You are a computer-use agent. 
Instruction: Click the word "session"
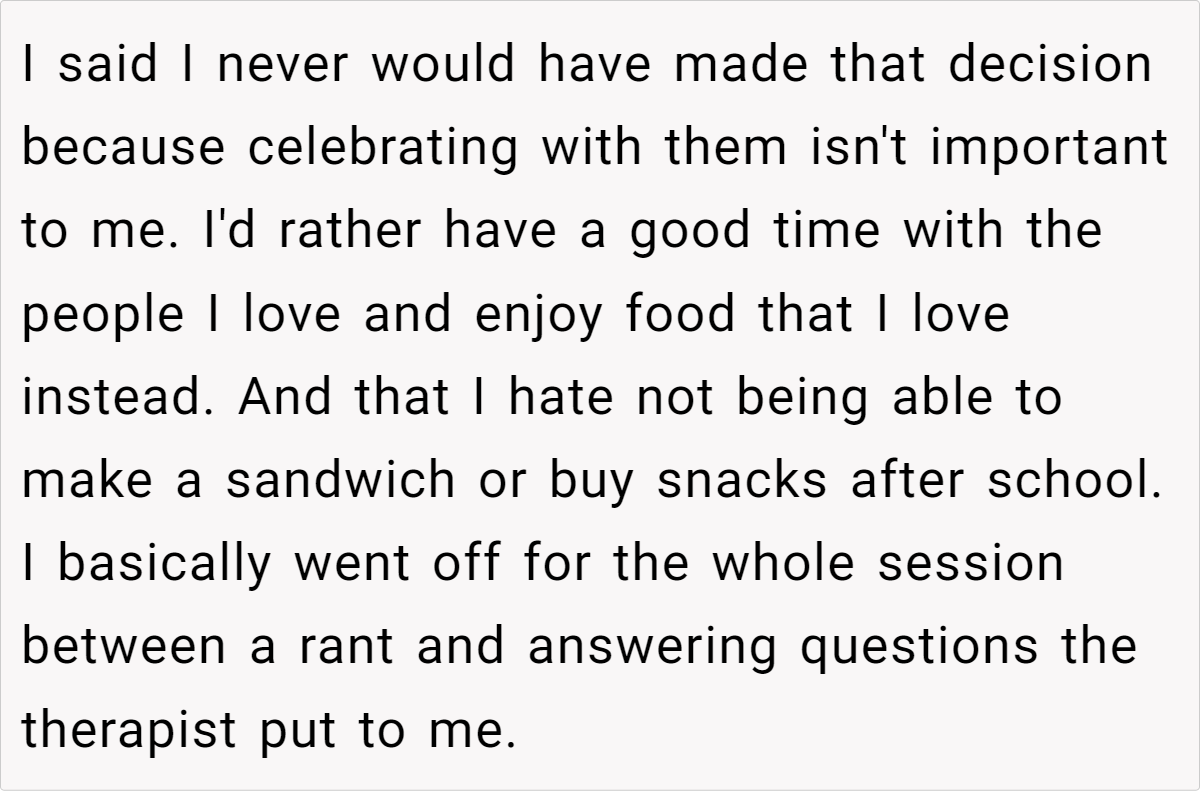point(970,563)
